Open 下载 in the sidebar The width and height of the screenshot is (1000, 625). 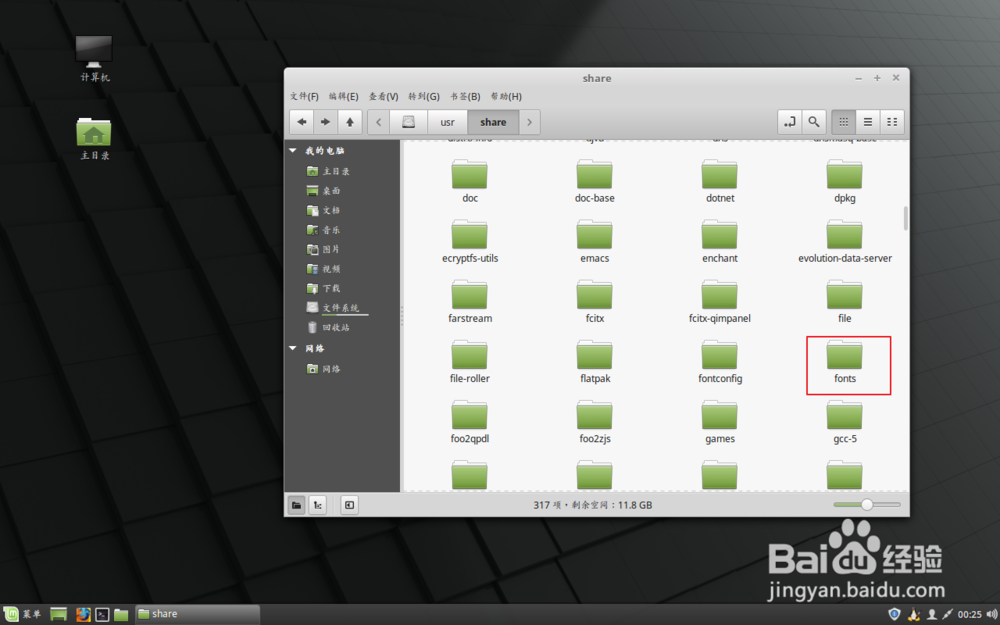pos(324,288)
